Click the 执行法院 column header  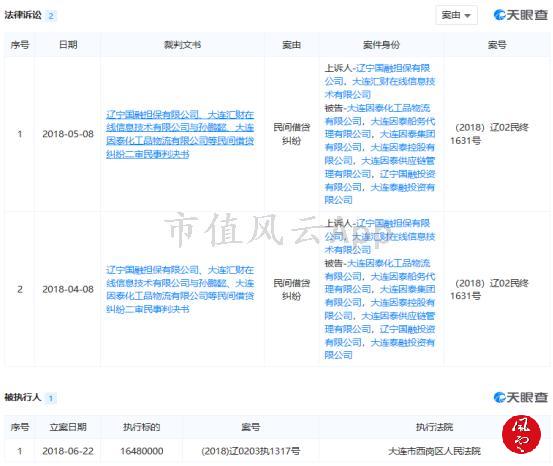click(434, 427)
